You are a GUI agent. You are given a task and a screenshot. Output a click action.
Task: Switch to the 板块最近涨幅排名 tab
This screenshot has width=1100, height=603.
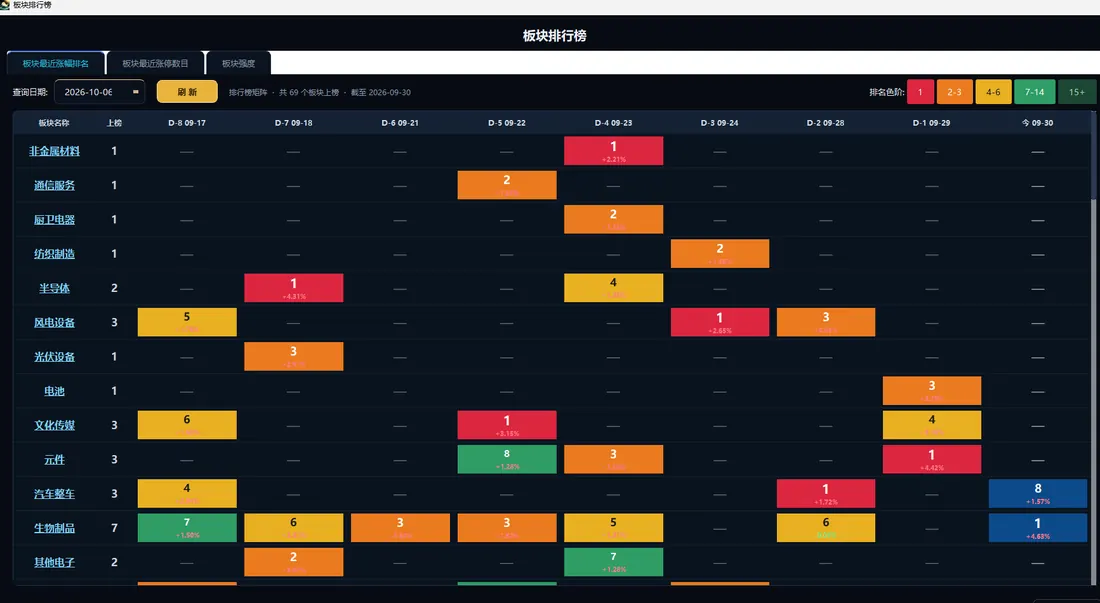(55, 63)
